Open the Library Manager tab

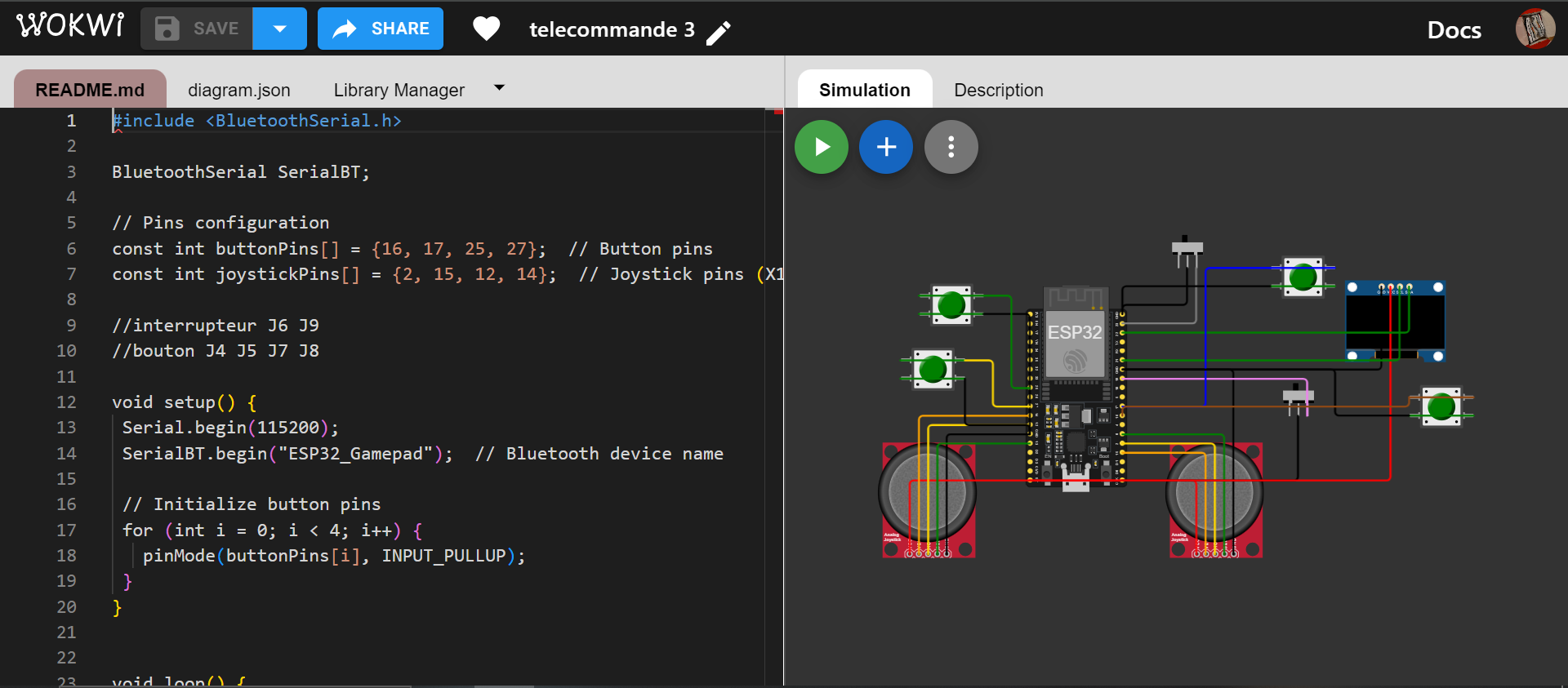click(399, 90)
